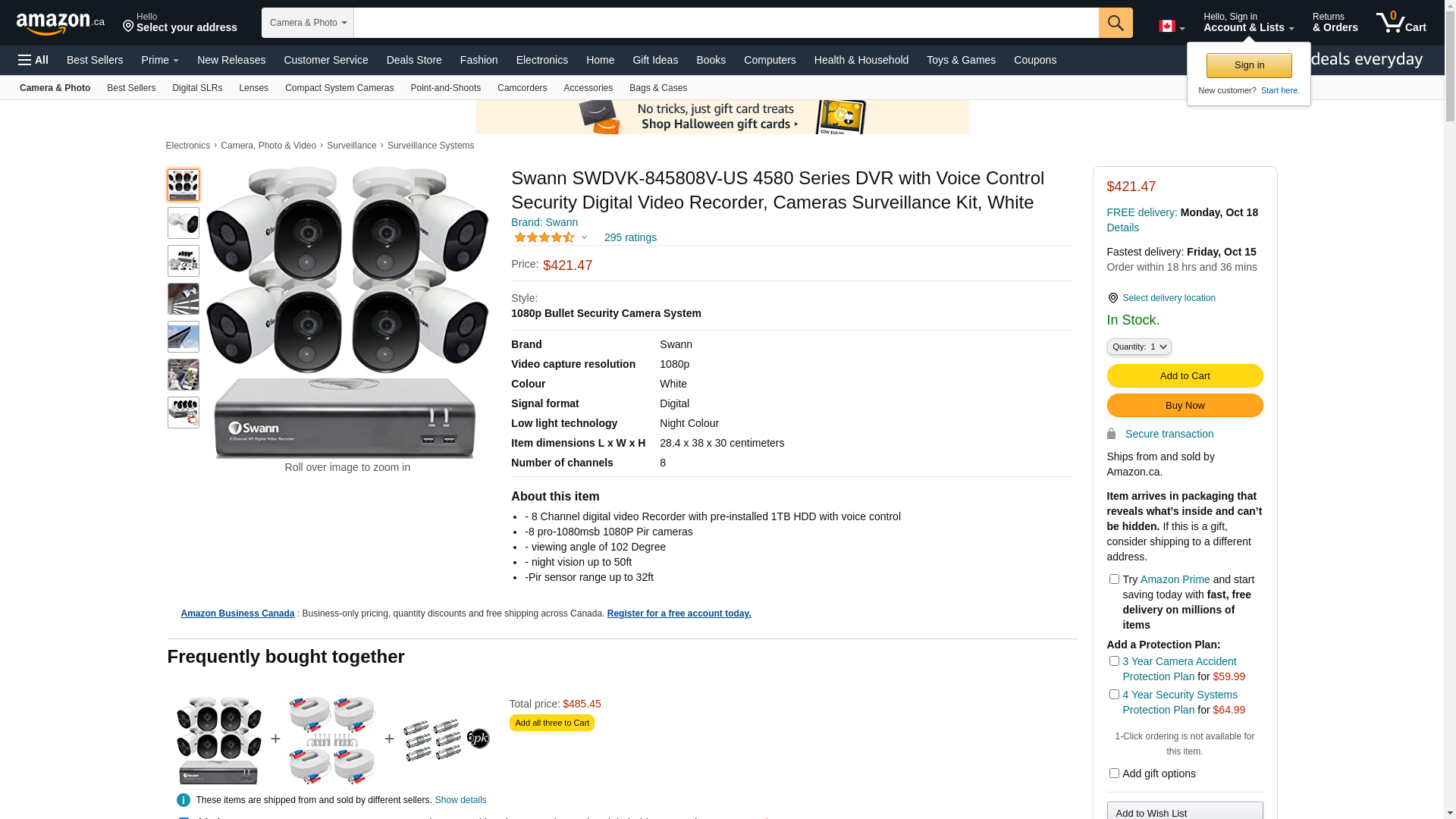
Task: Expand the Prime navigation dropdown
Action: (160, 60)
